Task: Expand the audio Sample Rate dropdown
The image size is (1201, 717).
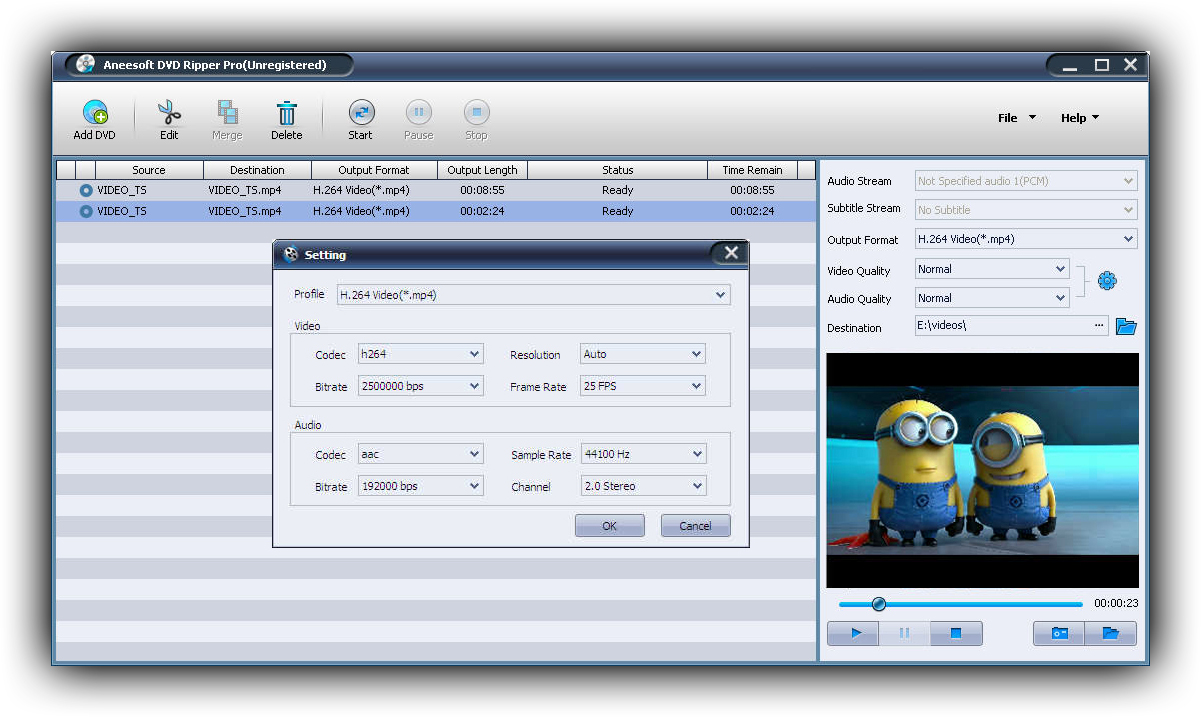Action: click(697, 454)
